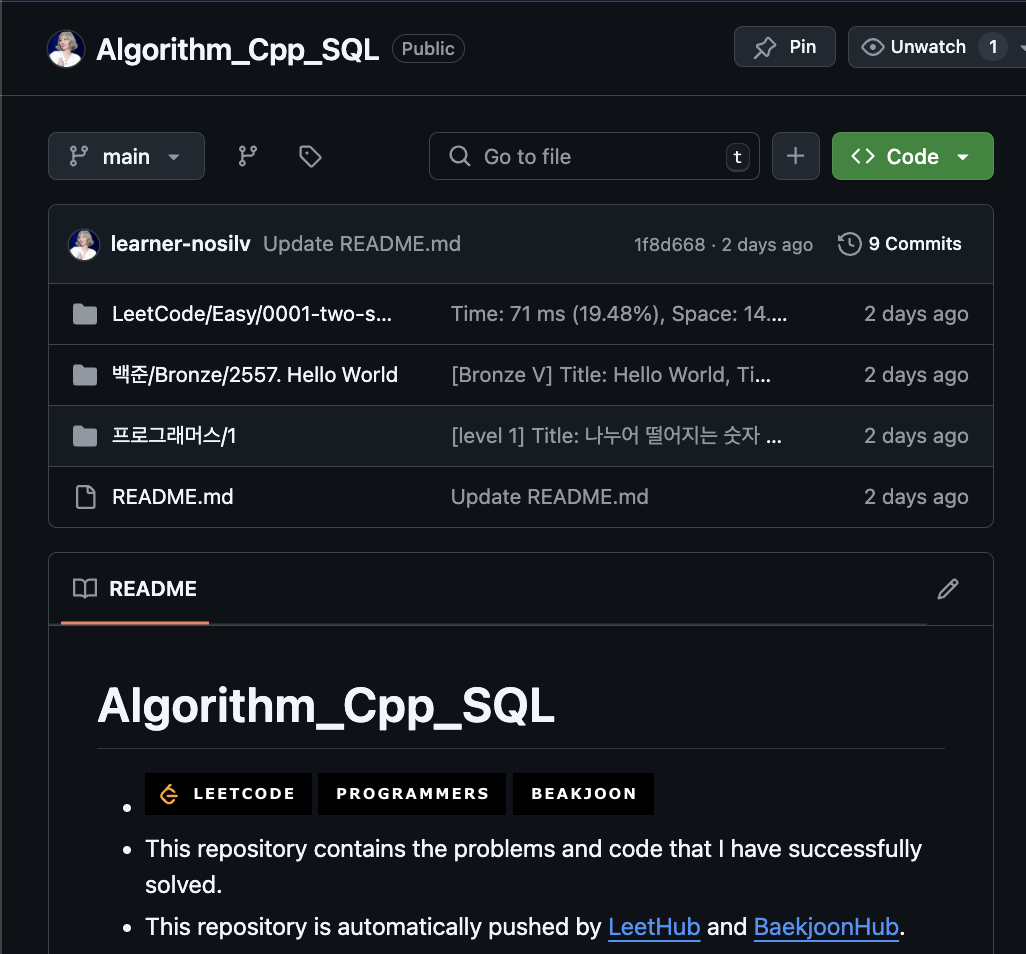View branches via the branch icon

(247, 156)
